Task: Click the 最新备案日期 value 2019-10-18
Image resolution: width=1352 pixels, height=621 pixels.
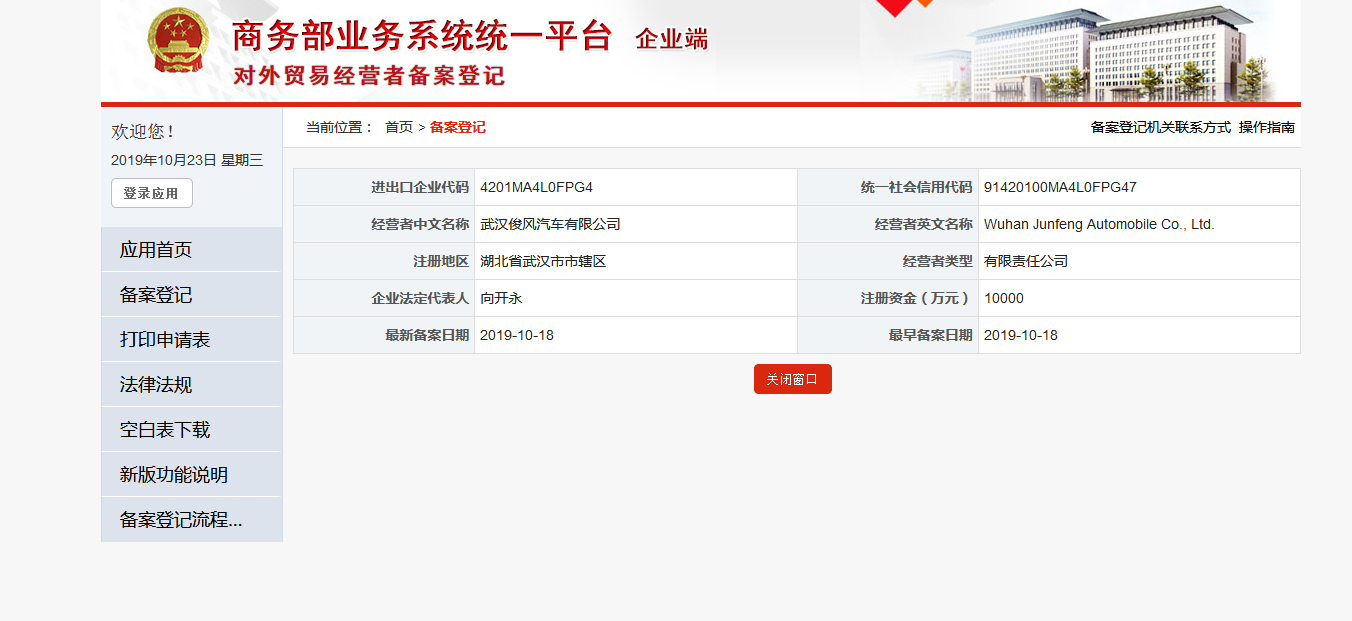Action: pos(517,335)
